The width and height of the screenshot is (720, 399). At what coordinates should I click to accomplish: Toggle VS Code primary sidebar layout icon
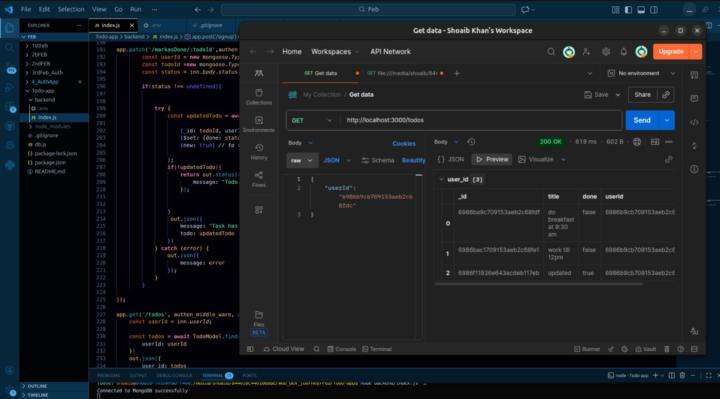coord(628,10)
